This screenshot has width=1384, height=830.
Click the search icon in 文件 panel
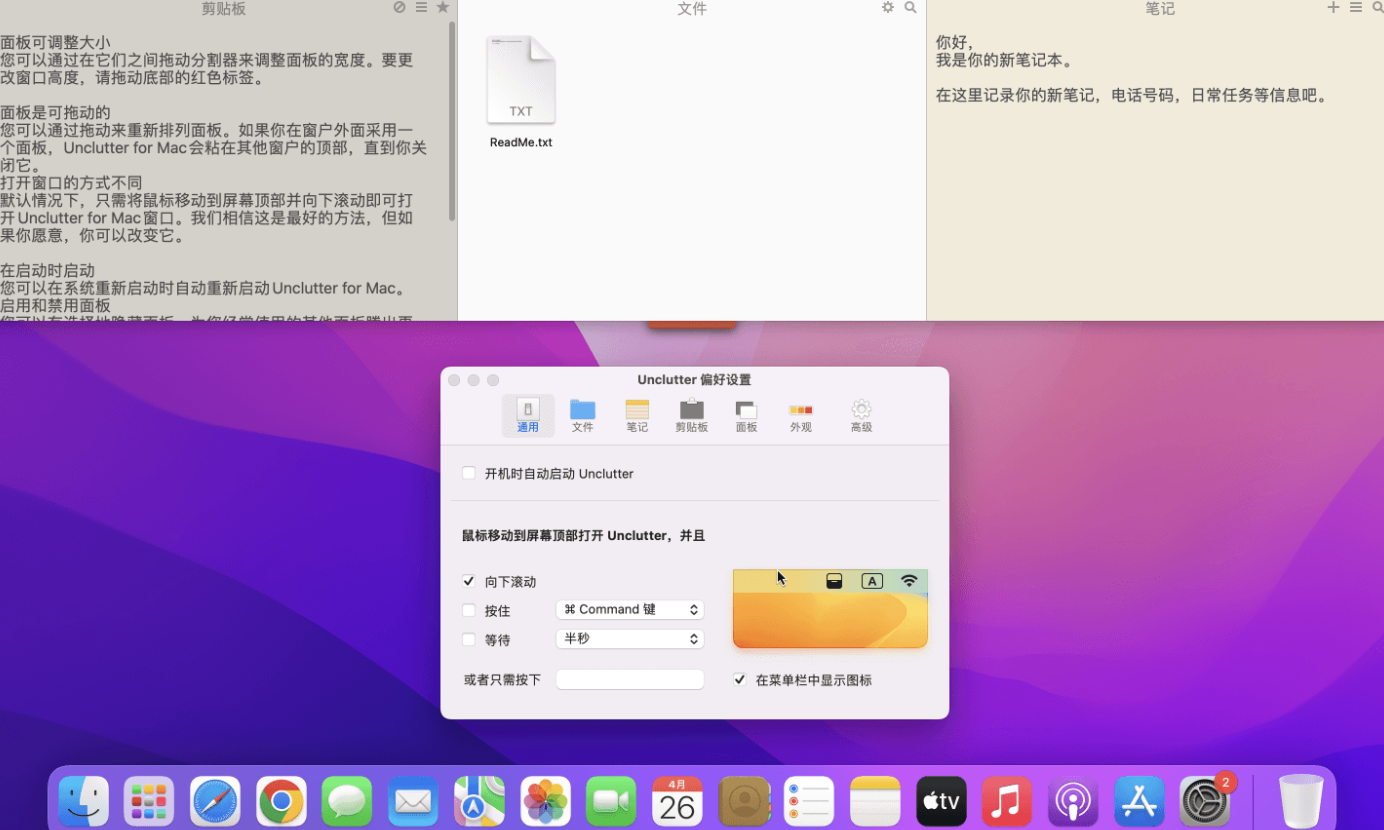pyautogui.click(x=910, y=8)
